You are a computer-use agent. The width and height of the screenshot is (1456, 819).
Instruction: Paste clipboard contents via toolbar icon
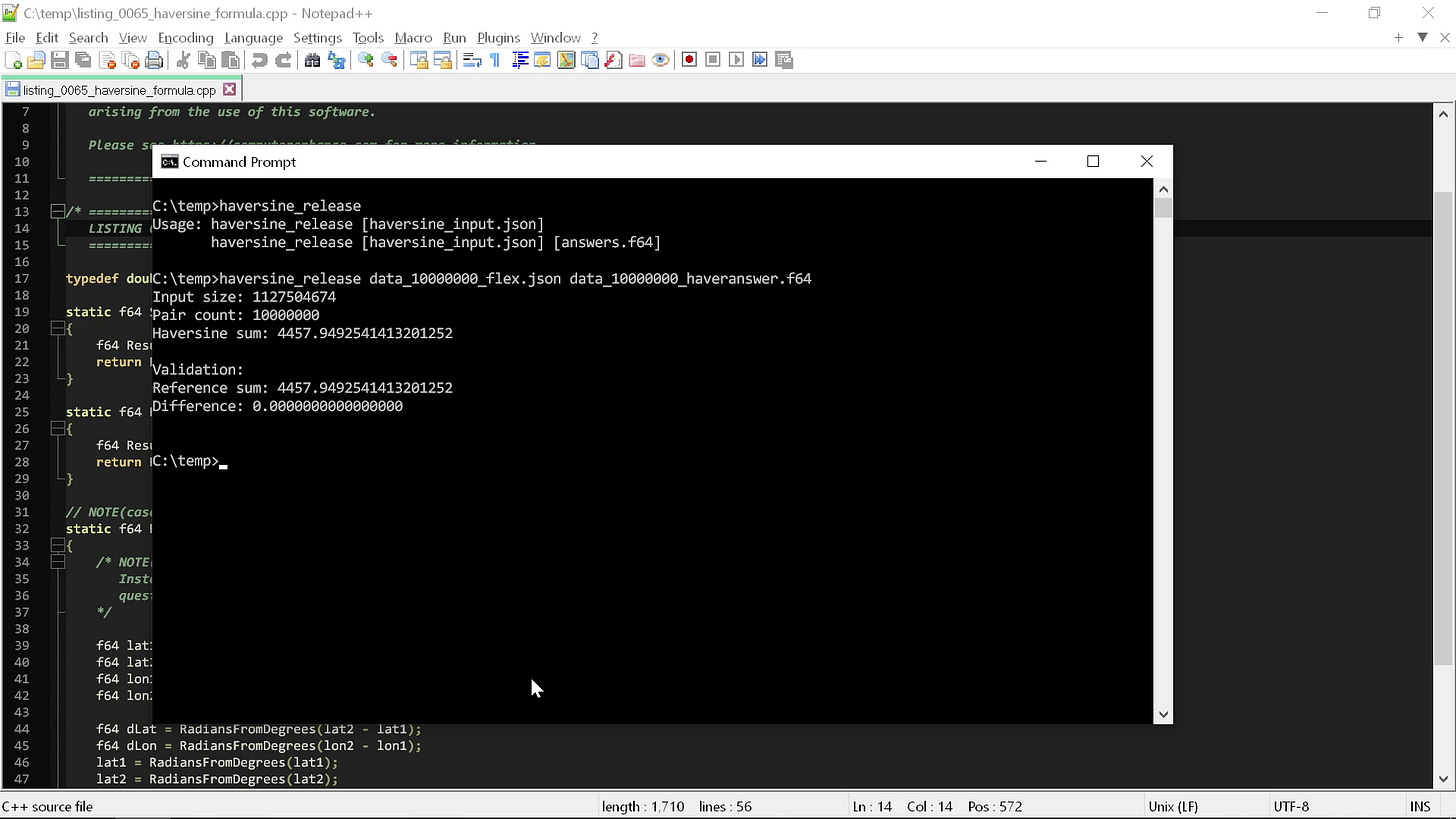pyautogui.click(x=230, y=60)
